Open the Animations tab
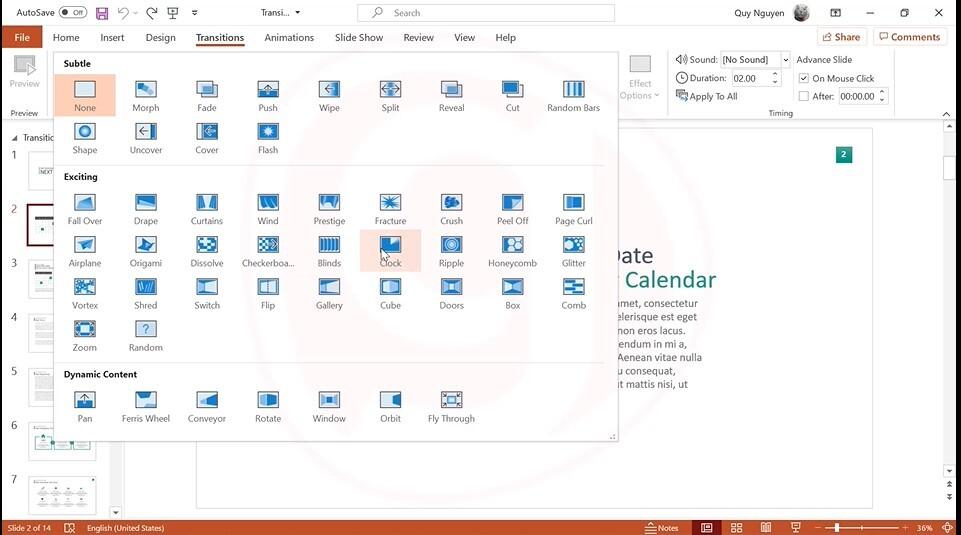Image resolution: width=961 pixels, height=535 pixels. click(289, 37)
